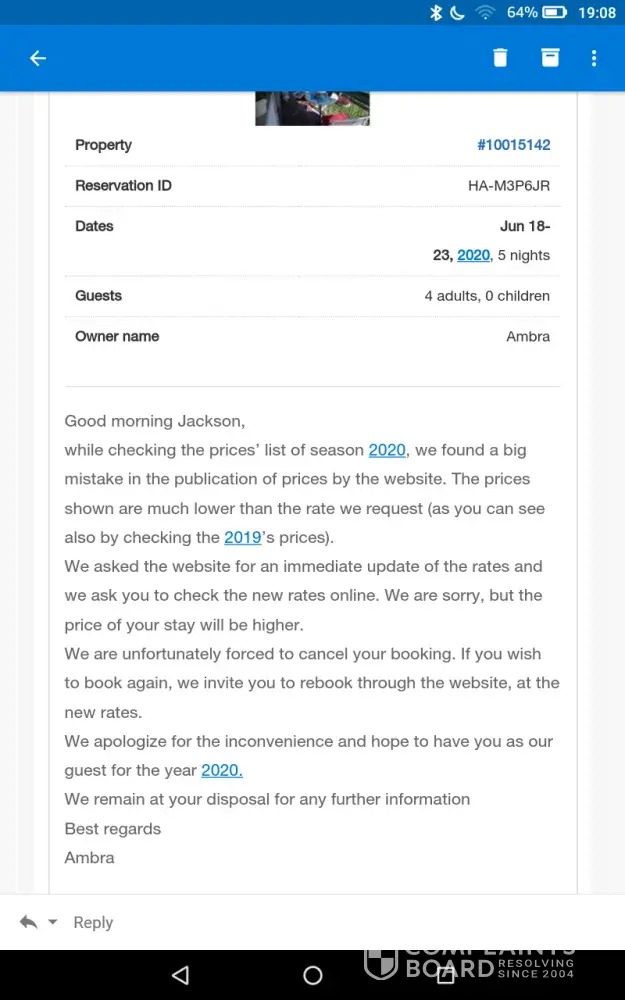Screen dimensions: 625x1000
Task: Open the property #10015142 link
Action: [513, 145]
